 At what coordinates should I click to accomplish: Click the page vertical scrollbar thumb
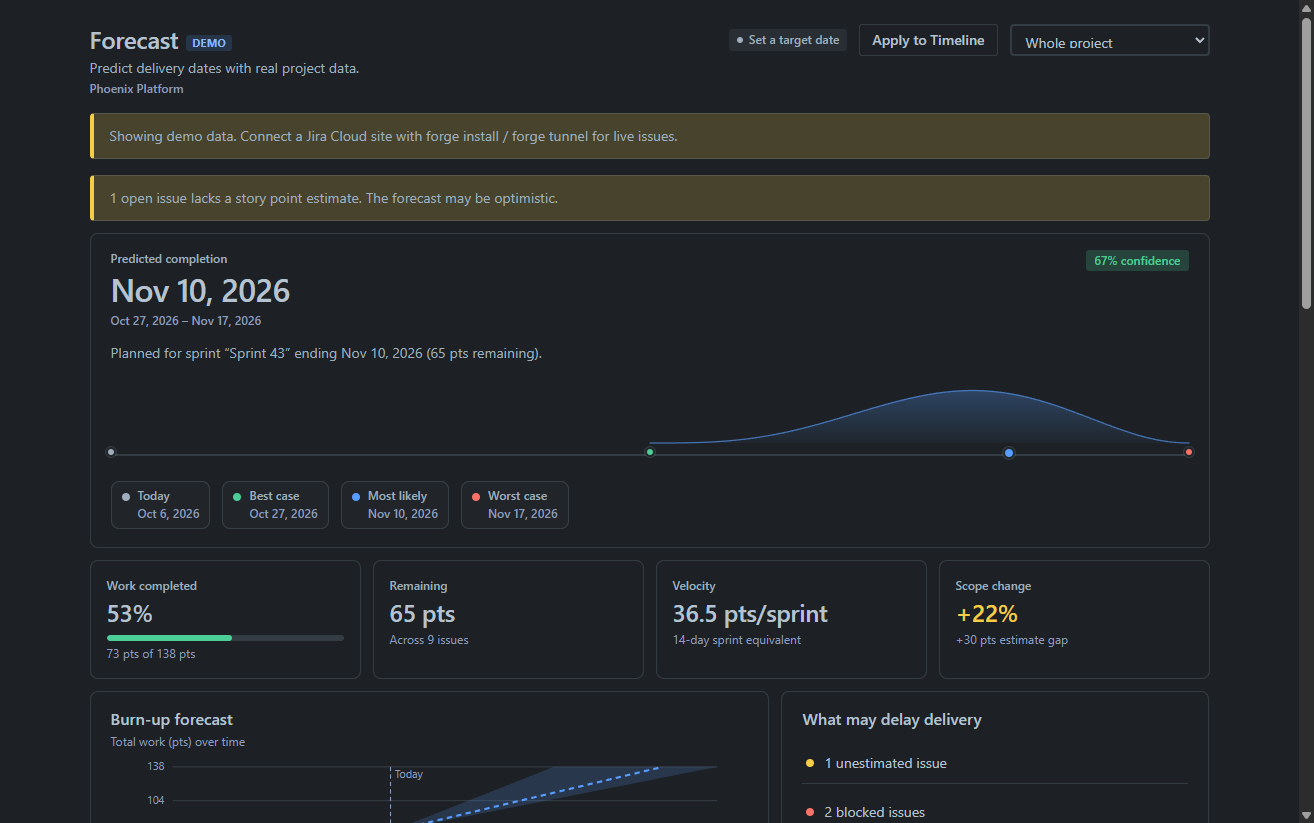click(x=1306, y=165)
